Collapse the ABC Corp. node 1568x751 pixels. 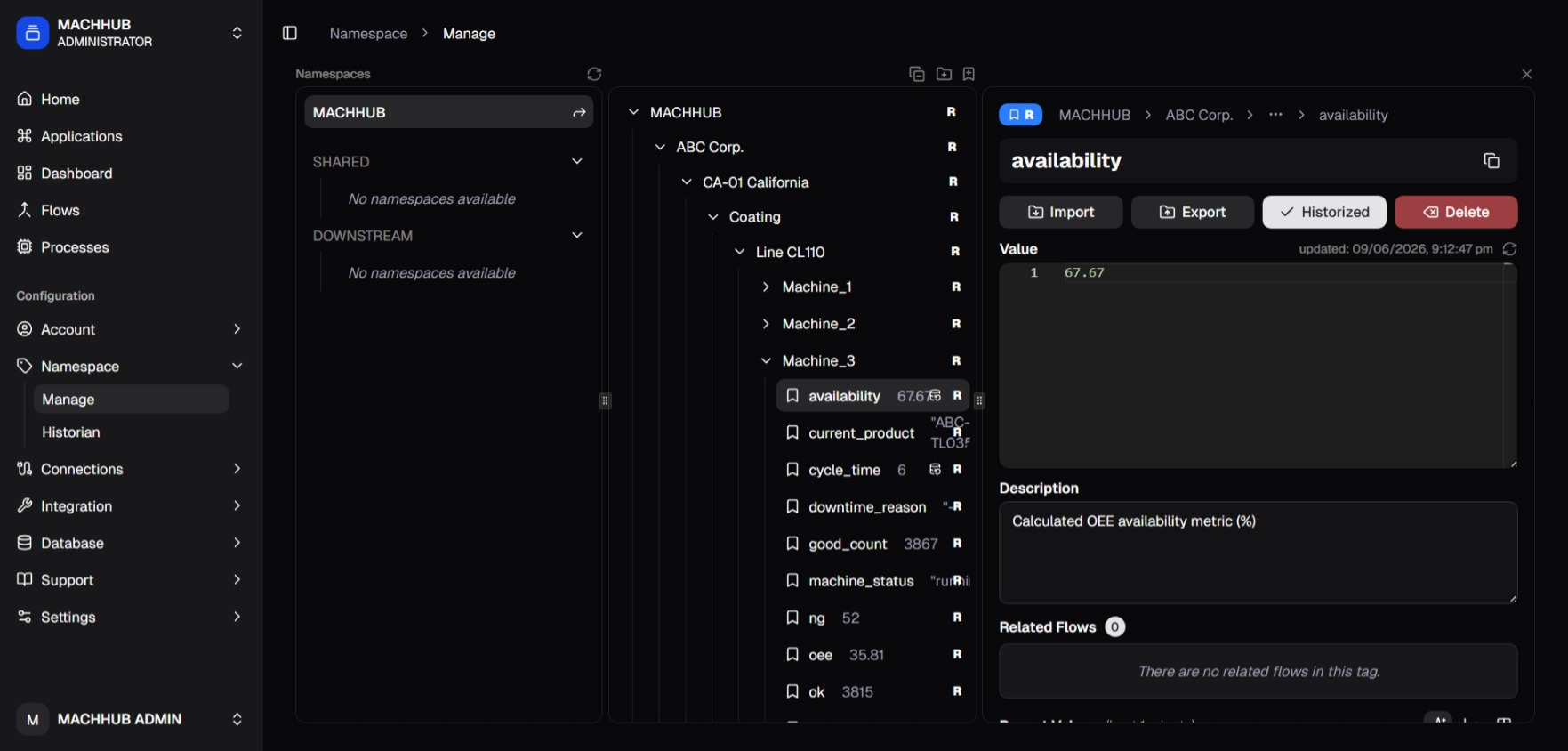660,147
